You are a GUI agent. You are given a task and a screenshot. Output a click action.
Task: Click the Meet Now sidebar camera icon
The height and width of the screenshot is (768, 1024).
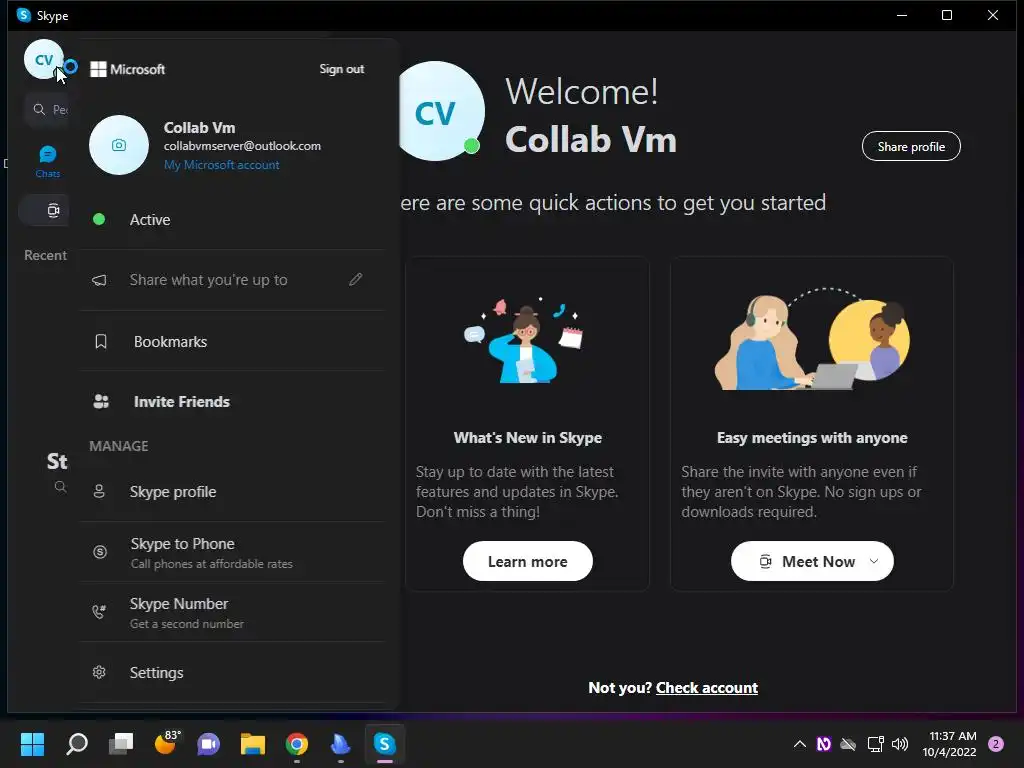pyautogui.click(x=54, y=210)
